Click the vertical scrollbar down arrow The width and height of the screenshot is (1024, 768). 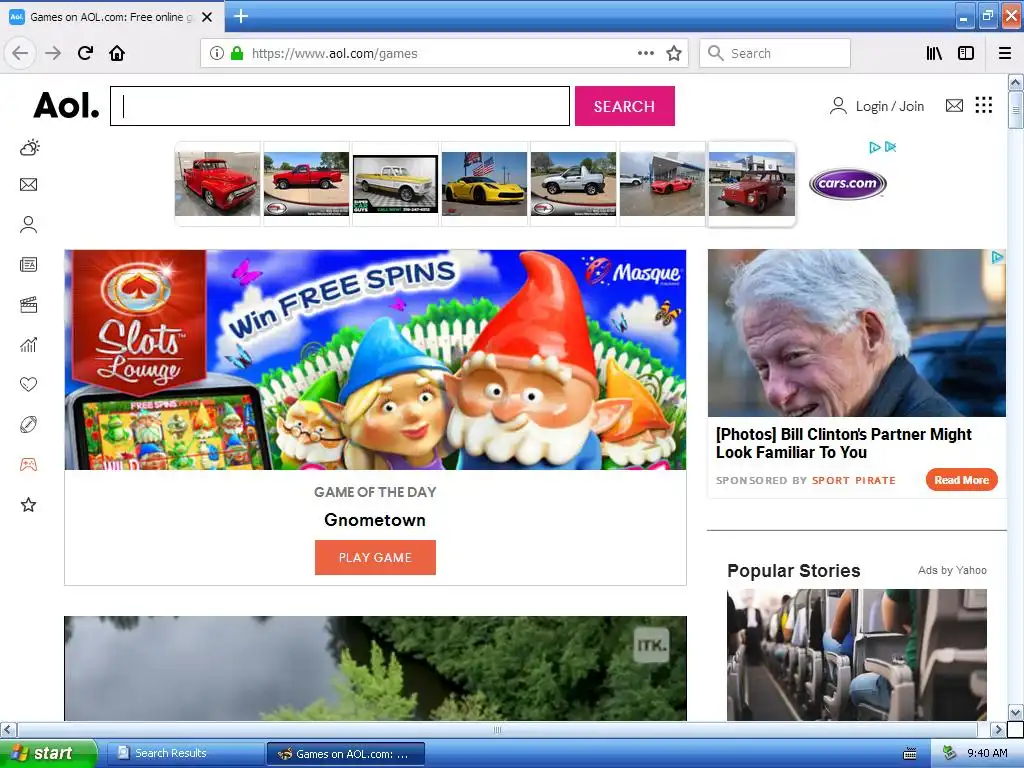pos(1015,712)
